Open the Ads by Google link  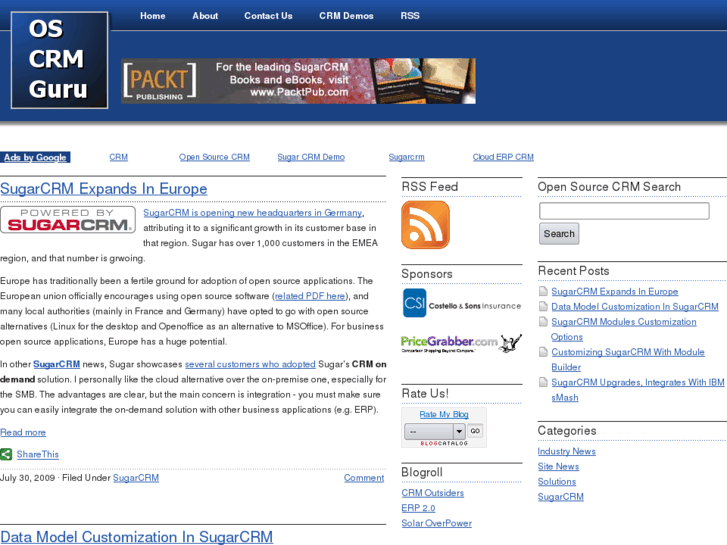(x=35, y=157)
